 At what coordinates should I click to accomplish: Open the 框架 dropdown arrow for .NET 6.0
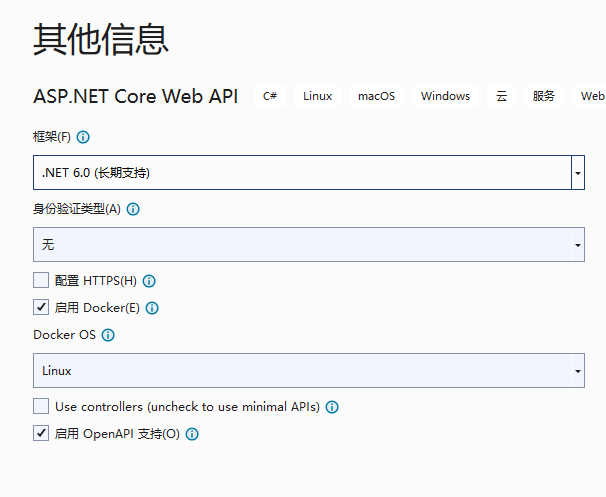tap(578, 173)
